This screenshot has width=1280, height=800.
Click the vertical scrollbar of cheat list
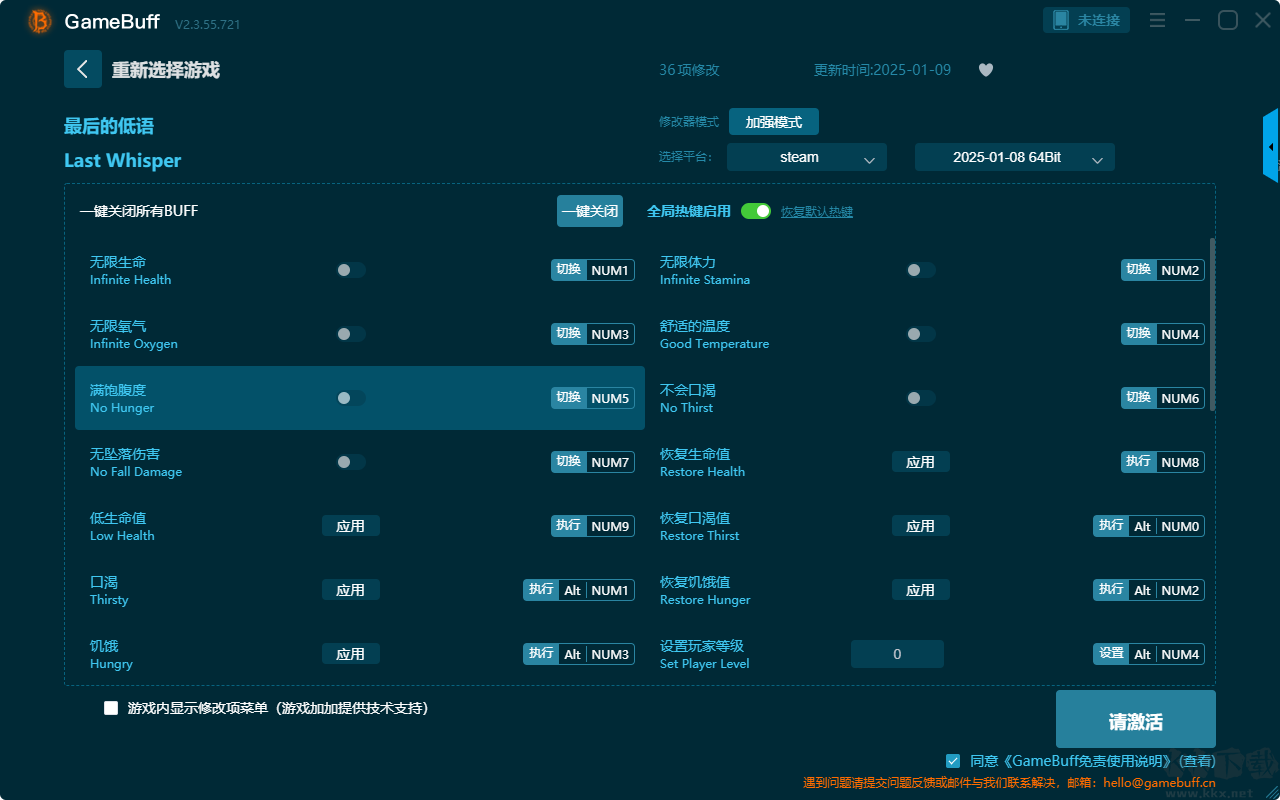(1213, 324)
